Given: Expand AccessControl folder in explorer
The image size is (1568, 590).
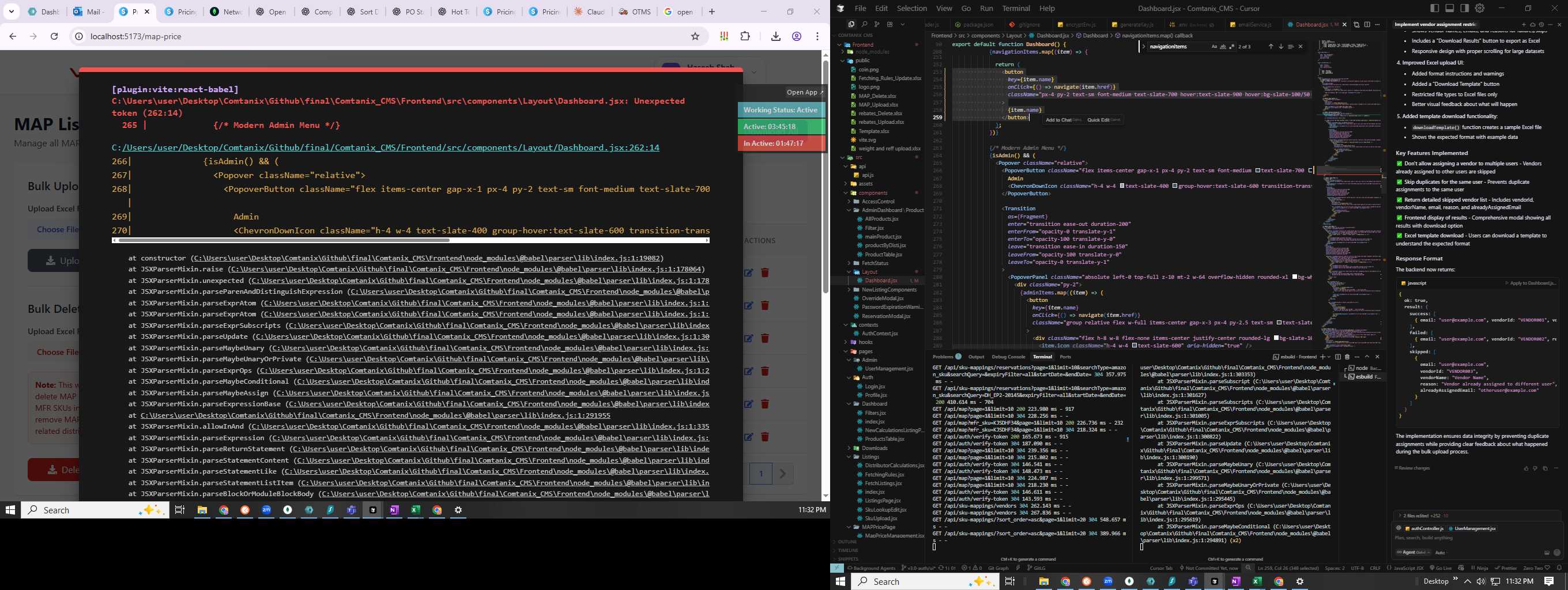Looking at the screenshot, I should pyautogui.click(x=849, y=201).
